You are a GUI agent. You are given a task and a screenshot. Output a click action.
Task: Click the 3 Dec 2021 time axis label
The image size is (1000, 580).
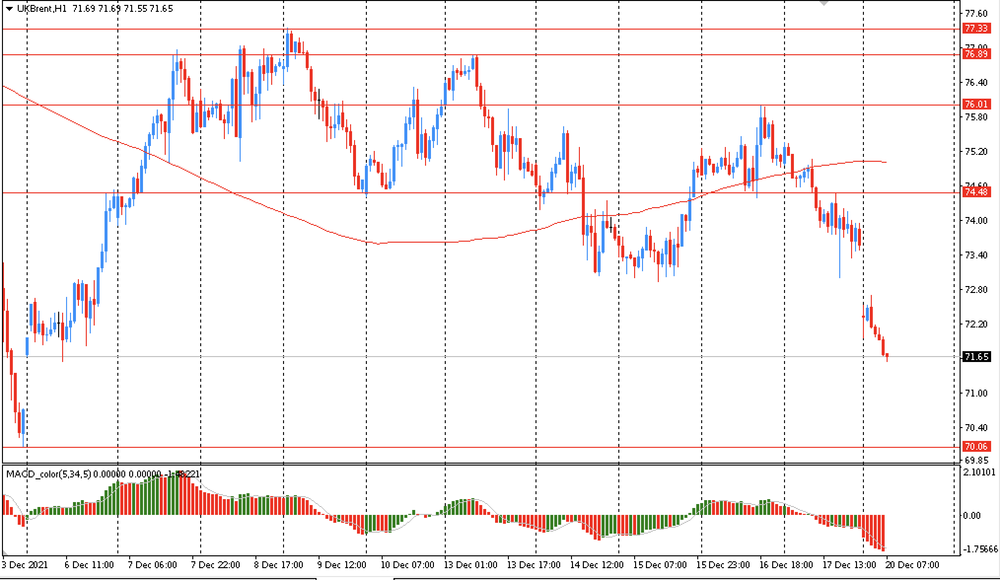24,565
